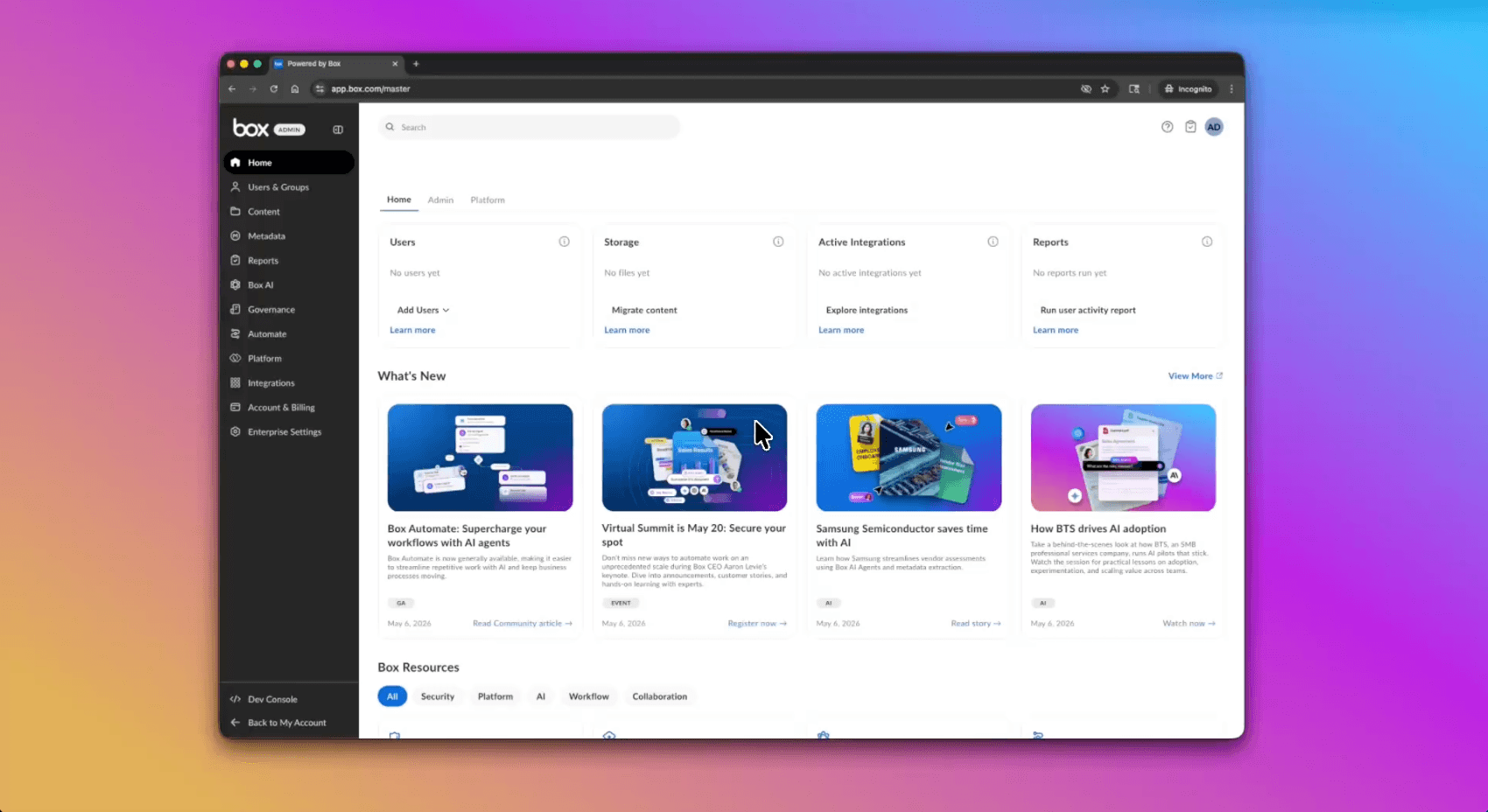
Task: Open Metadata in the sidebar
Action: [x=289, y=236]
